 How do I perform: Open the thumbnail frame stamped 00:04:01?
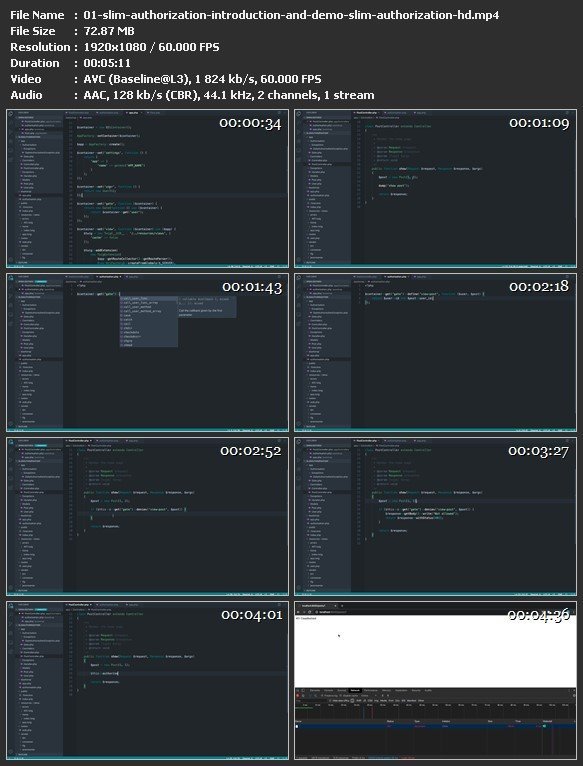(x=147, y=681)
